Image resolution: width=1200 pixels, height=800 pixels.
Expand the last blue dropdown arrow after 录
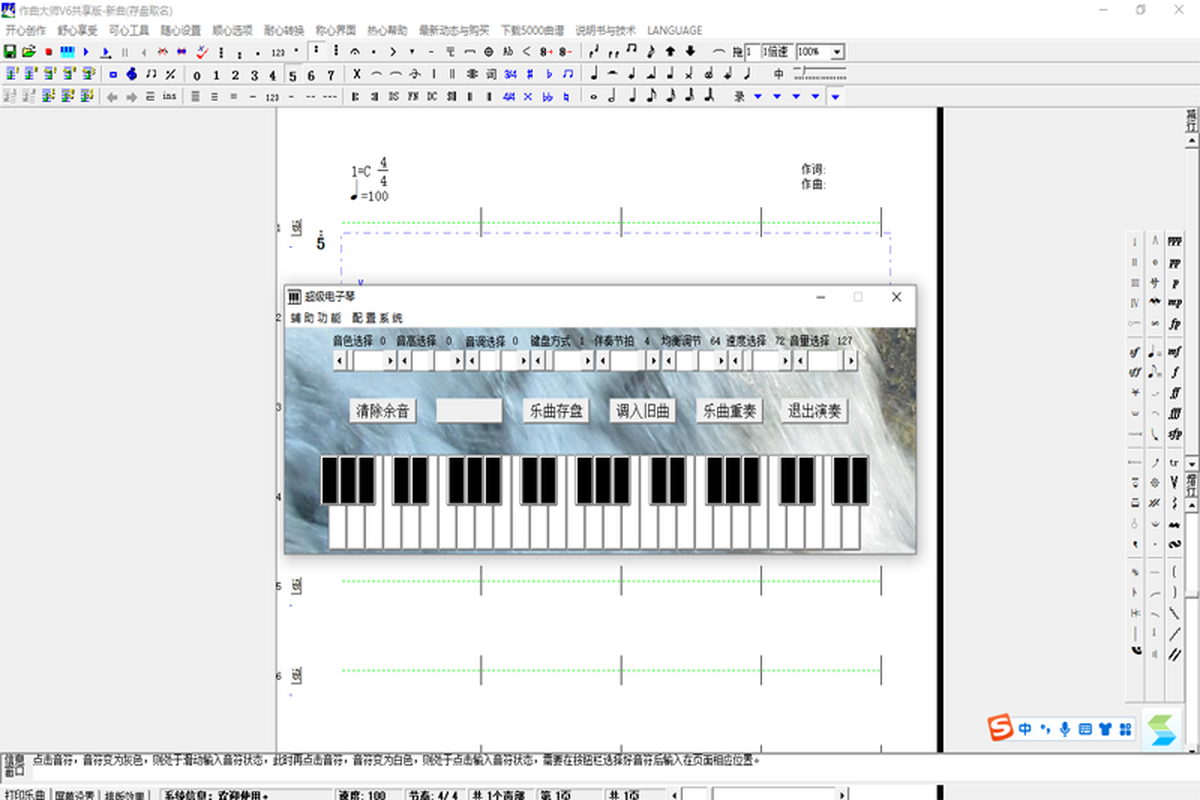tap(835, 97)
